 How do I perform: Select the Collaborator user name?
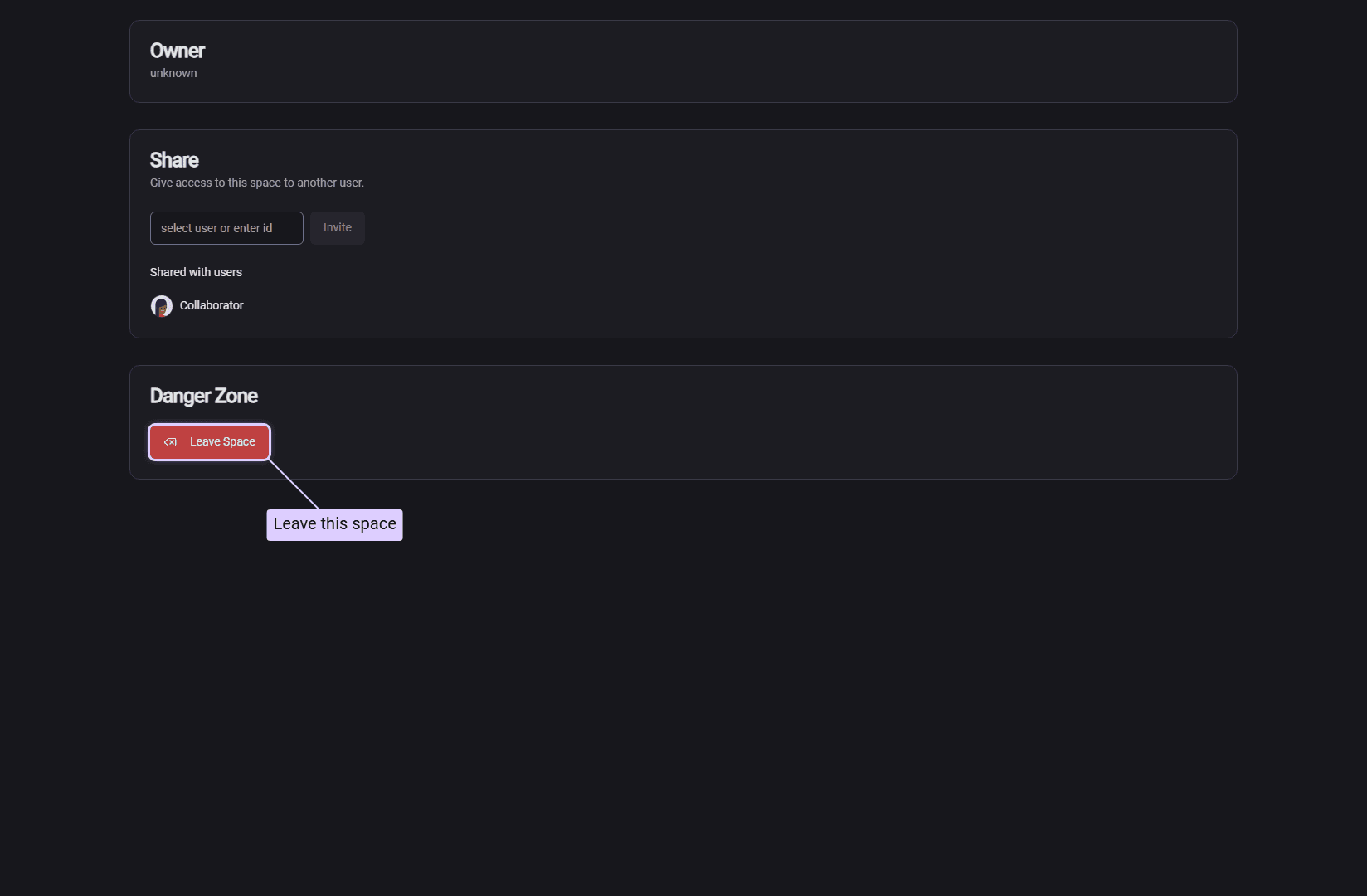point(212,306)
